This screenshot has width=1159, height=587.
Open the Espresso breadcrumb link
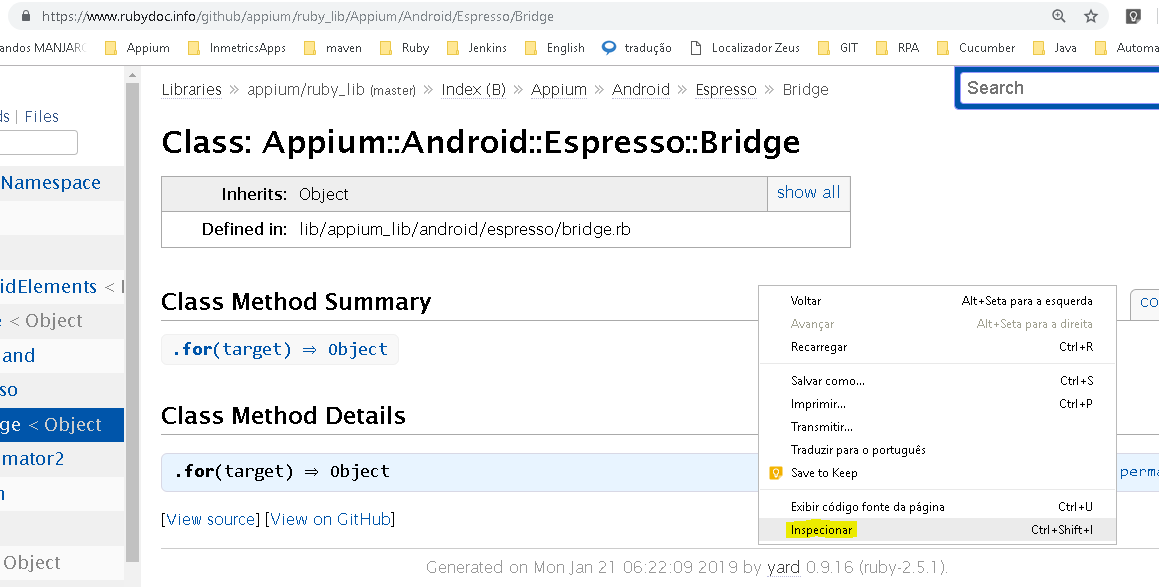click(x=726, y=89)
